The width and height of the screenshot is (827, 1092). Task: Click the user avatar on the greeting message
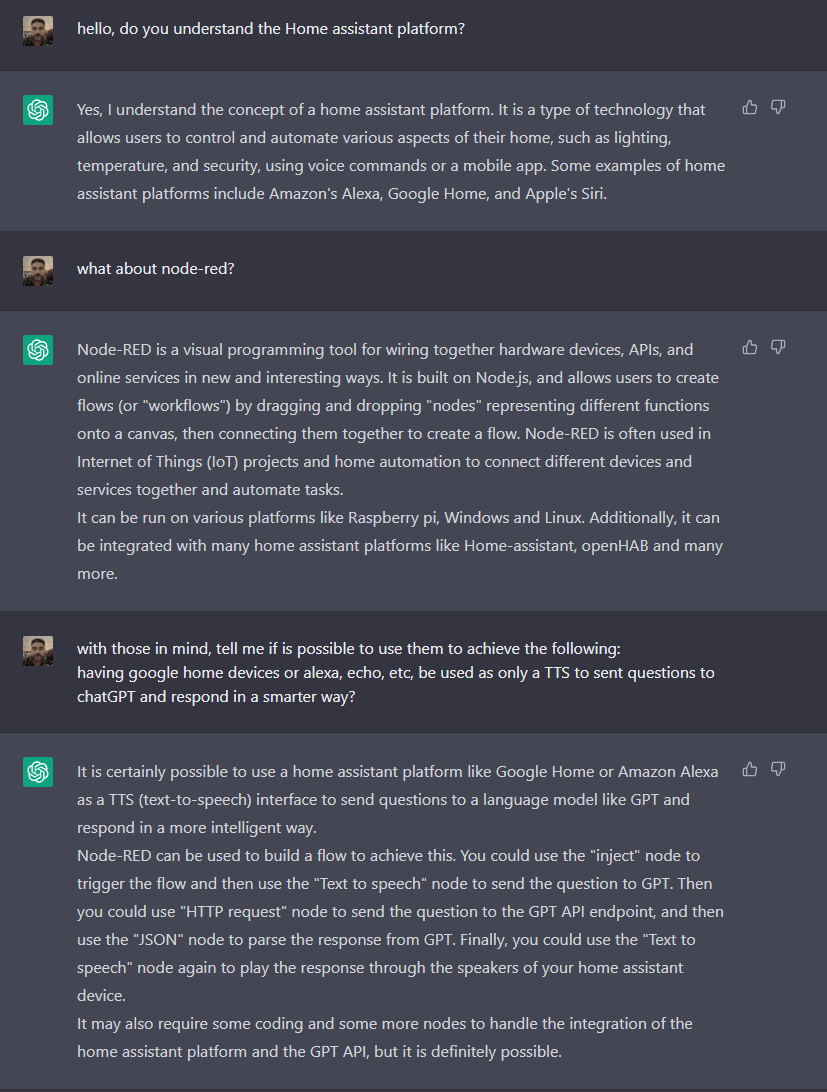37,30
